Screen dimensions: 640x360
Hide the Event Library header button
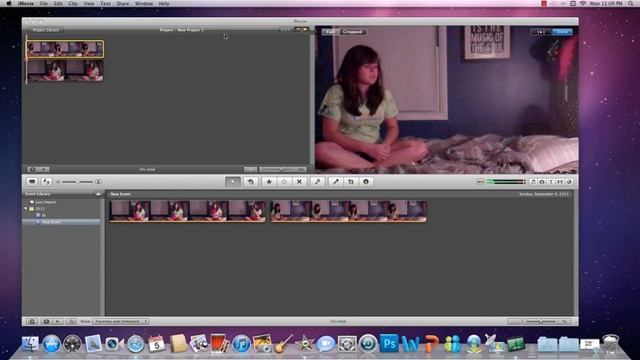point(98,194)
